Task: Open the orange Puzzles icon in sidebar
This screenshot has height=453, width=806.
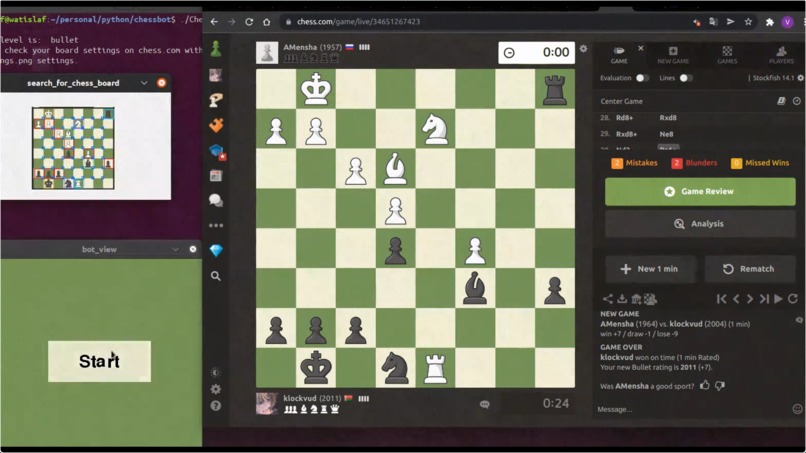Action: (x=216, y=125)
